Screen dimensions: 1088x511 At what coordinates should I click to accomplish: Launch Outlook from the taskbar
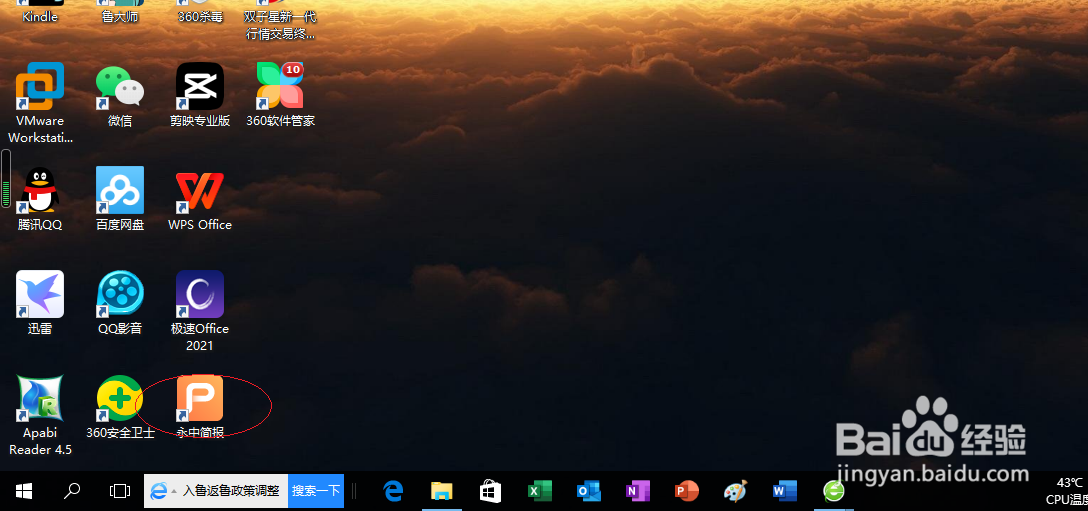coord(588,491)
